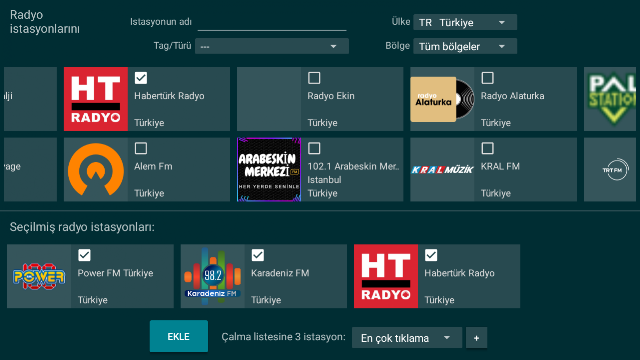
Task: Uncheck Habertürk Radyo in the results grid
Action: (141, 78)
